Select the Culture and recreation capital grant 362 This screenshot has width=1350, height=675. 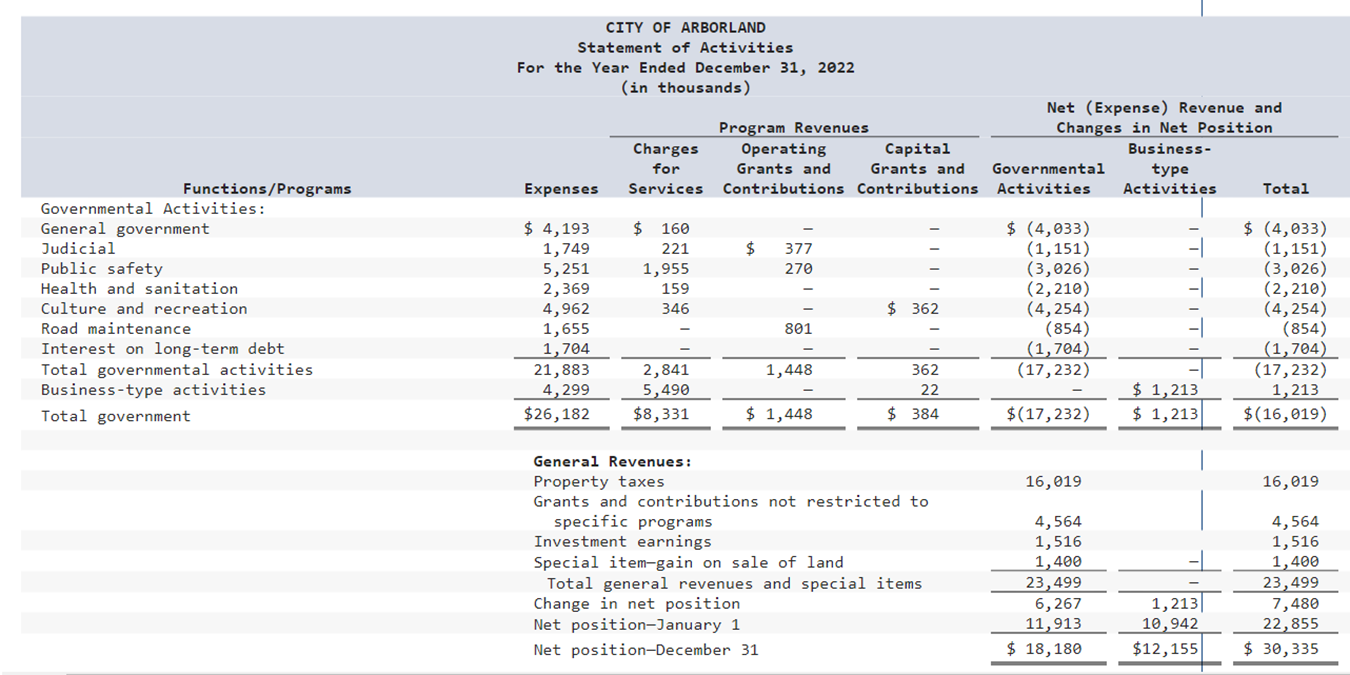click(927, 308)
